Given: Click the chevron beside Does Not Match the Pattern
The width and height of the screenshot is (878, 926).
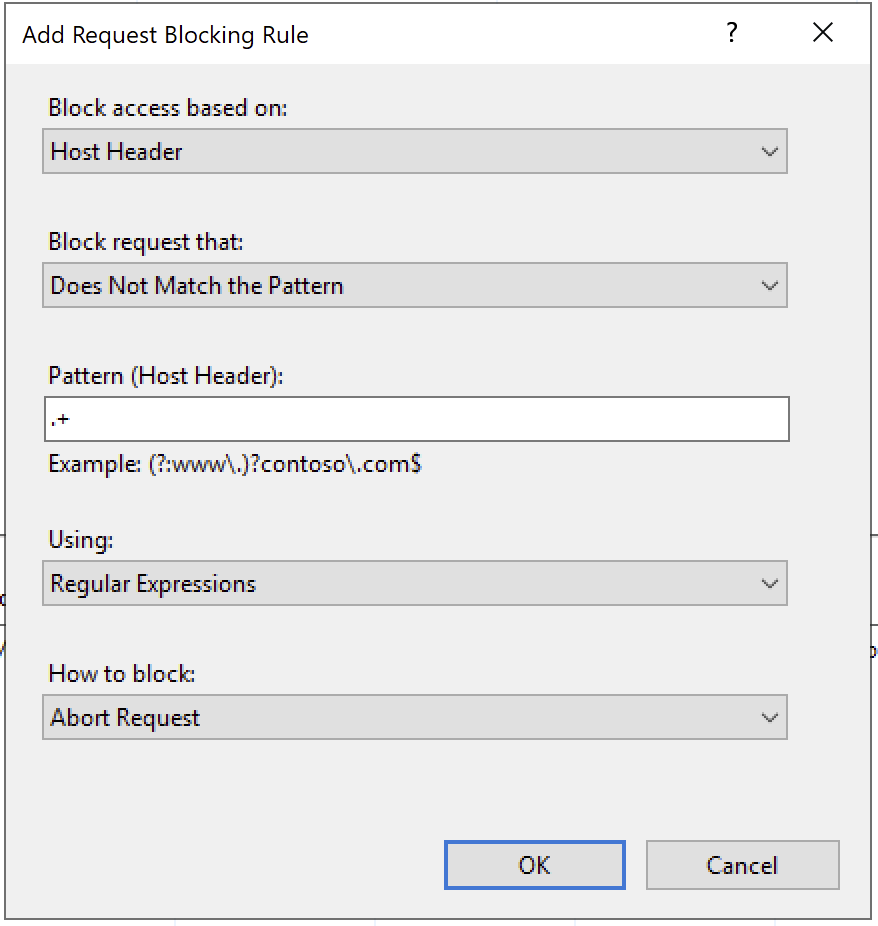Looking at the screenshot, I should tap(769, 286).
